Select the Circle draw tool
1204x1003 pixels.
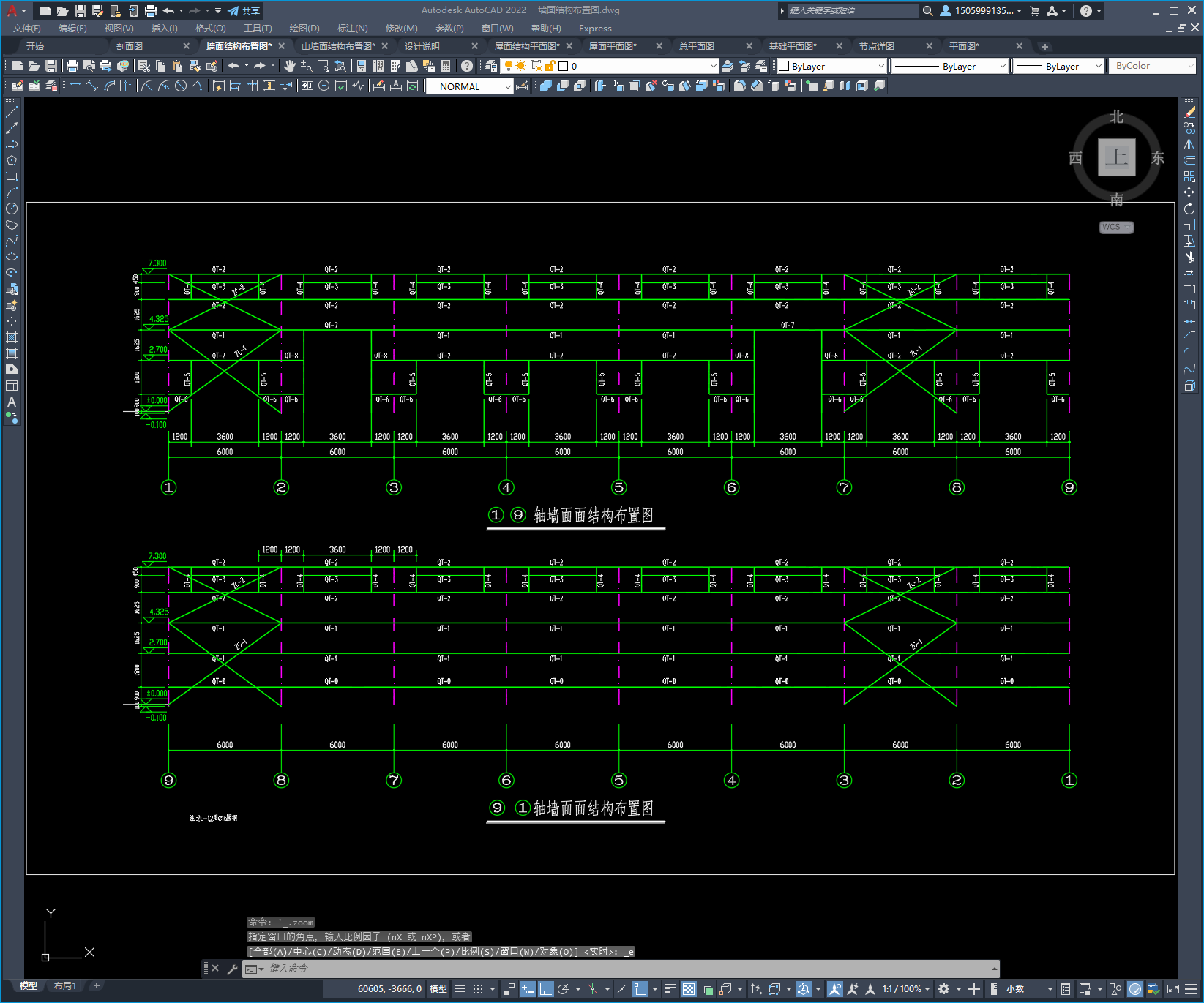(12, 209)
